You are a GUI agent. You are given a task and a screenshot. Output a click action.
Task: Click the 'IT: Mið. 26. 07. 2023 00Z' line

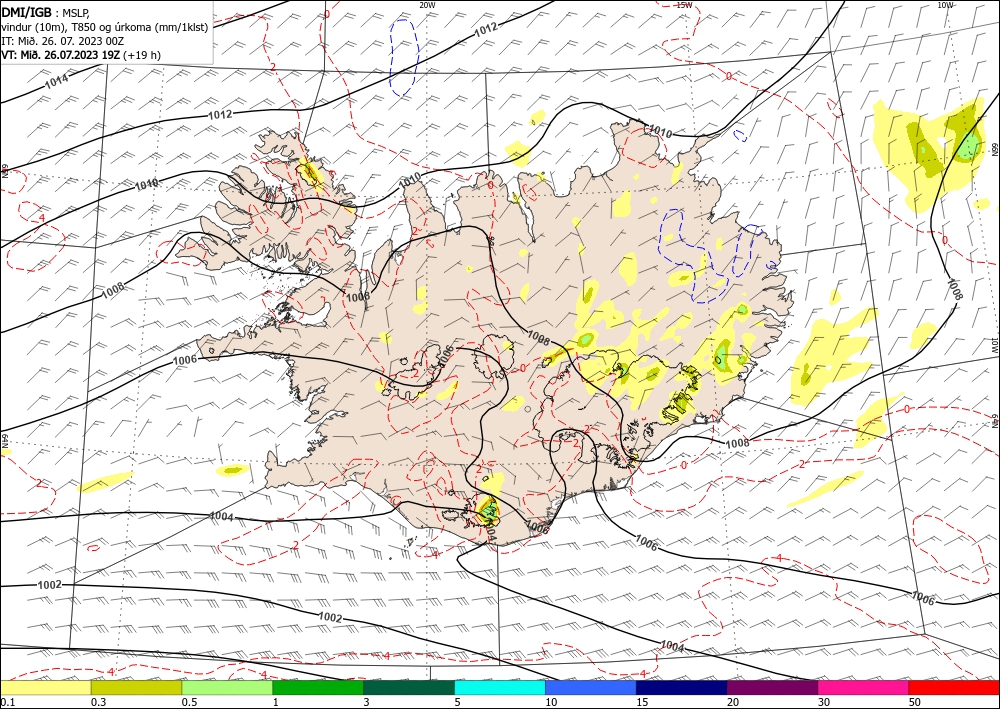(x=62, y=41)
